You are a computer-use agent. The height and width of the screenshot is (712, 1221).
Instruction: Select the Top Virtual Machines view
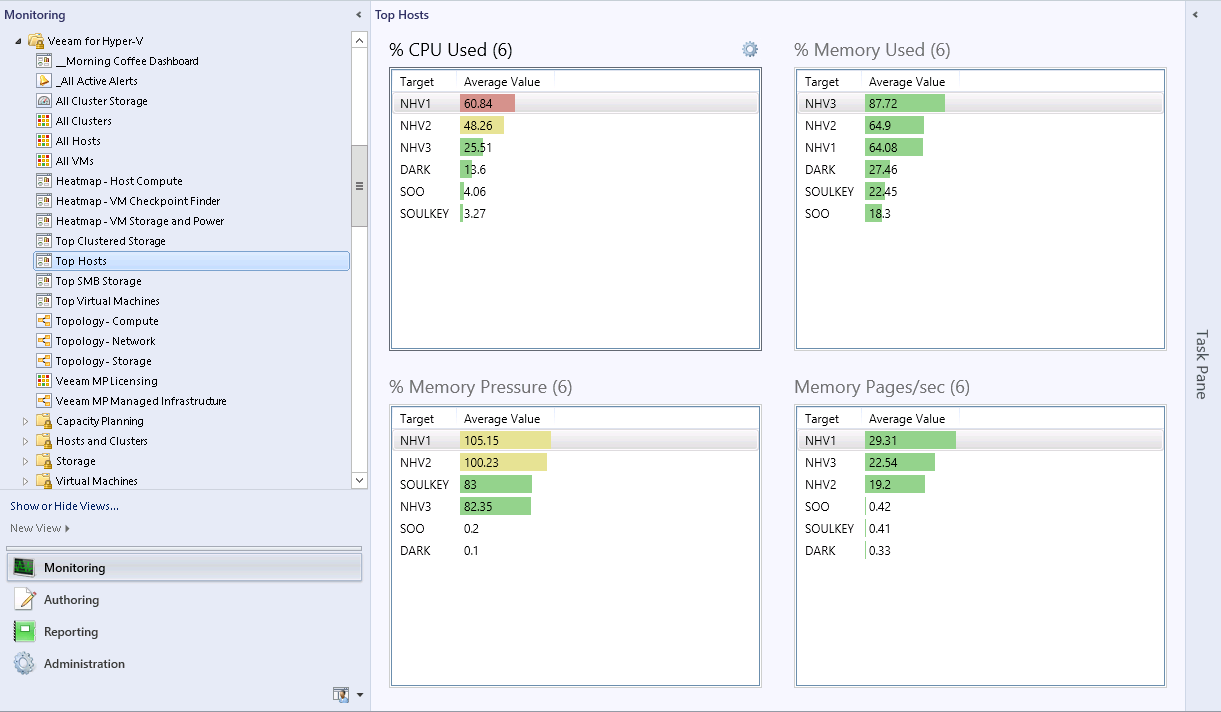pos(108,301)
